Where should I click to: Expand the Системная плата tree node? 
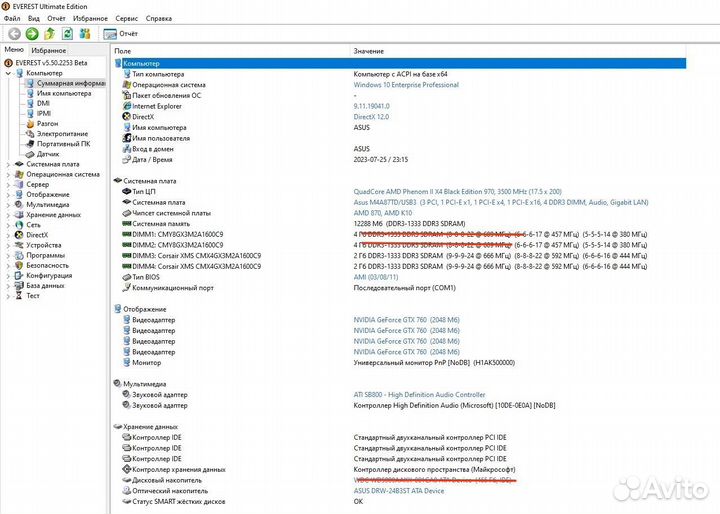(8, 164)
